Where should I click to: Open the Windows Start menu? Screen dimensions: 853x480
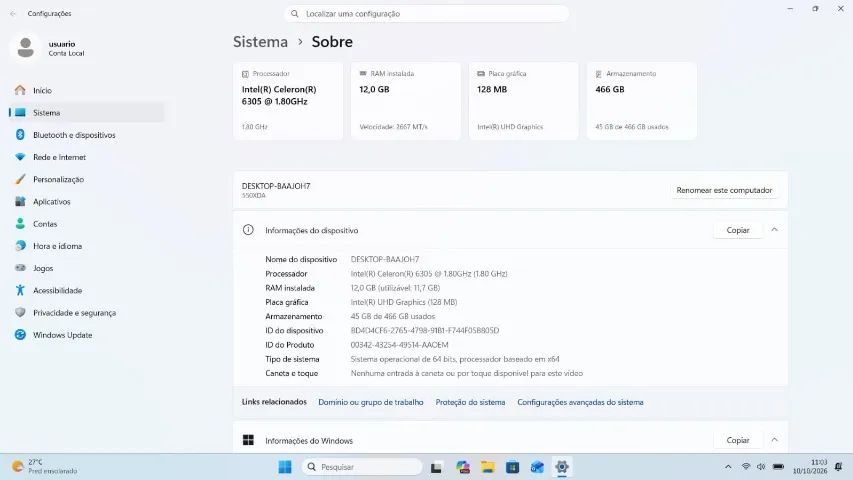point(285,467)
